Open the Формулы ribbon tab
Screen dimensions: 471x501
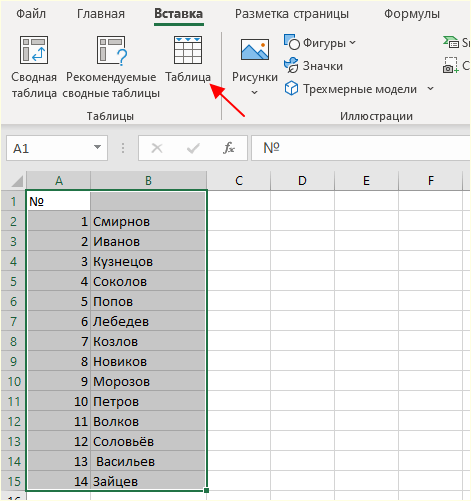click(412, 14)
